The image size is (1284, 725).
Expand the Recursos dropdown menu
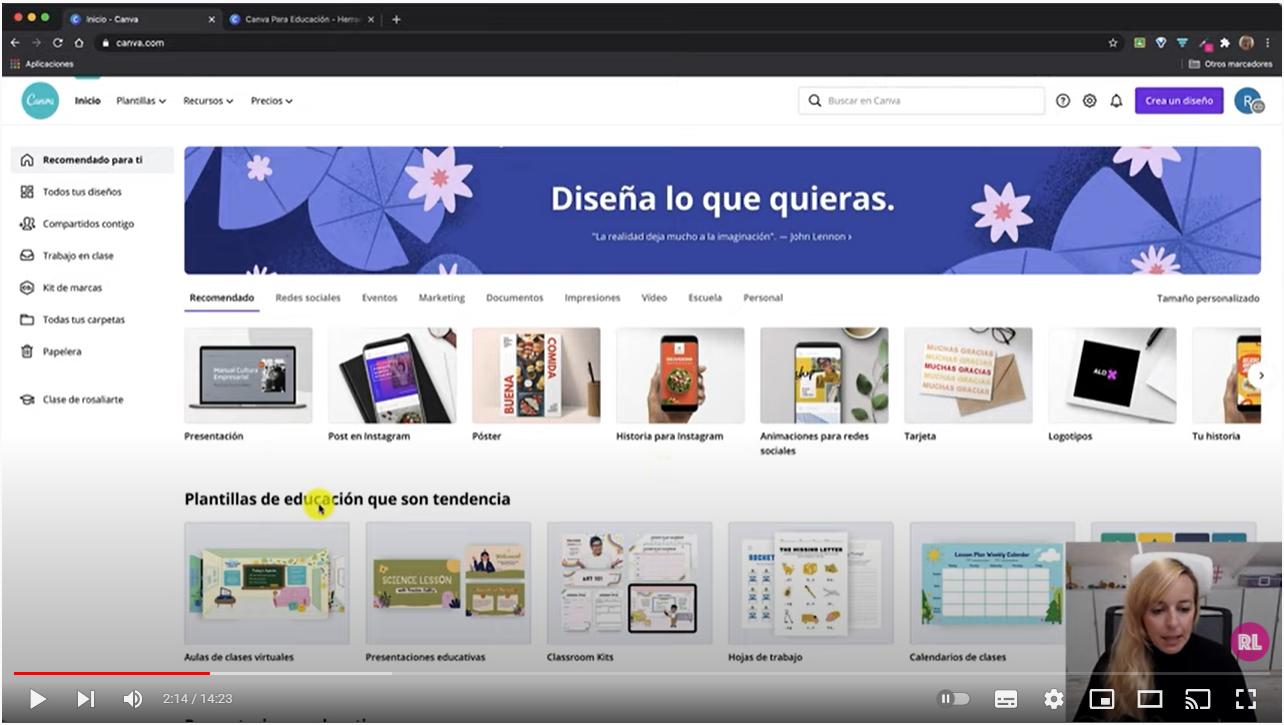coord(208,101)
